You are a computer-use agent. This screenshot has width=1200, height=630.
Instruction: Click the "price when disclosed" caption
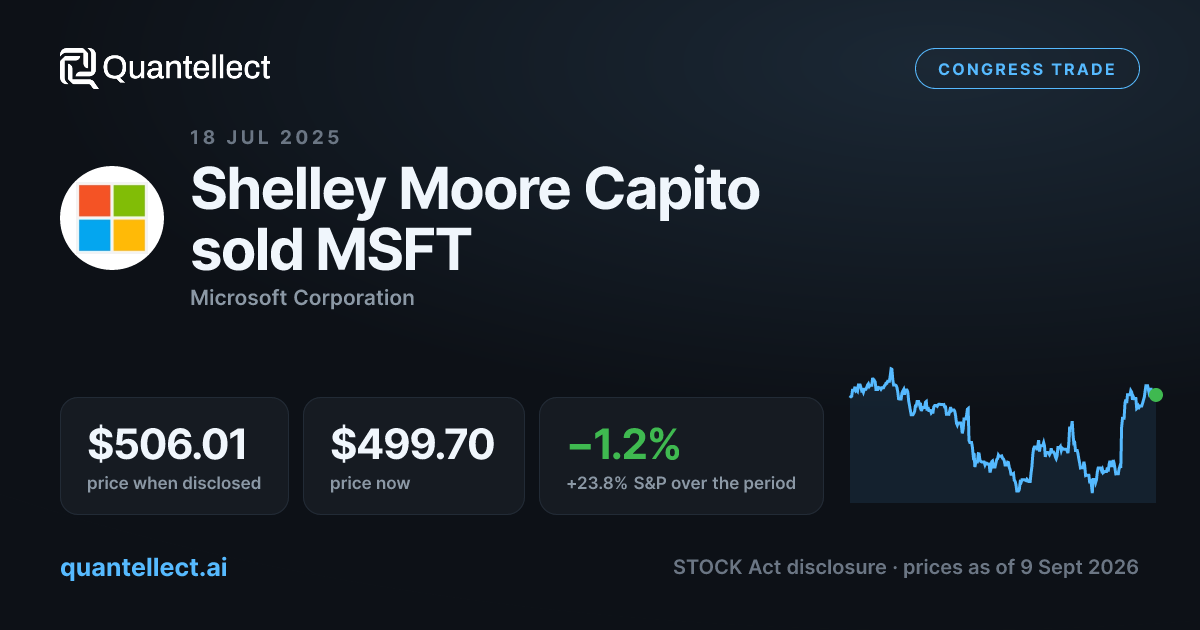[x=174, y=483]
